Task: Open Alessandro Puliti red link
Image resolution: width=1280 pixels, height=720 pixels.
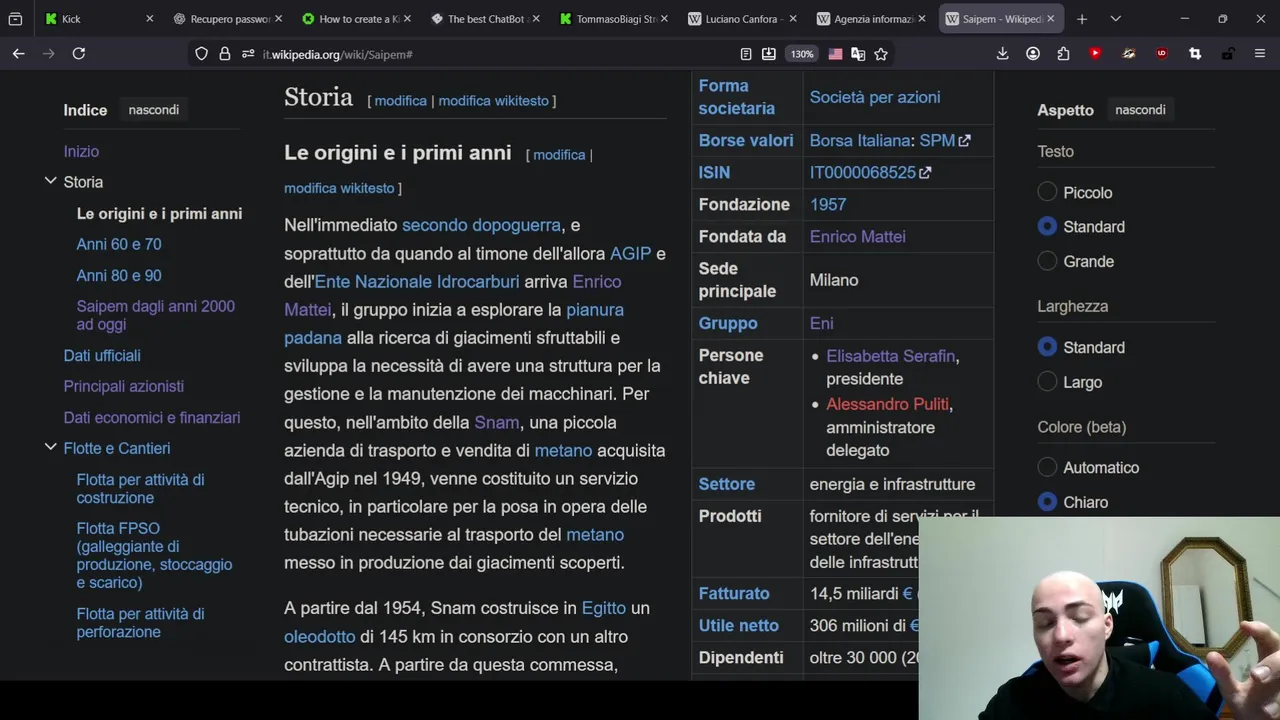Action: [x=887, y=404]
